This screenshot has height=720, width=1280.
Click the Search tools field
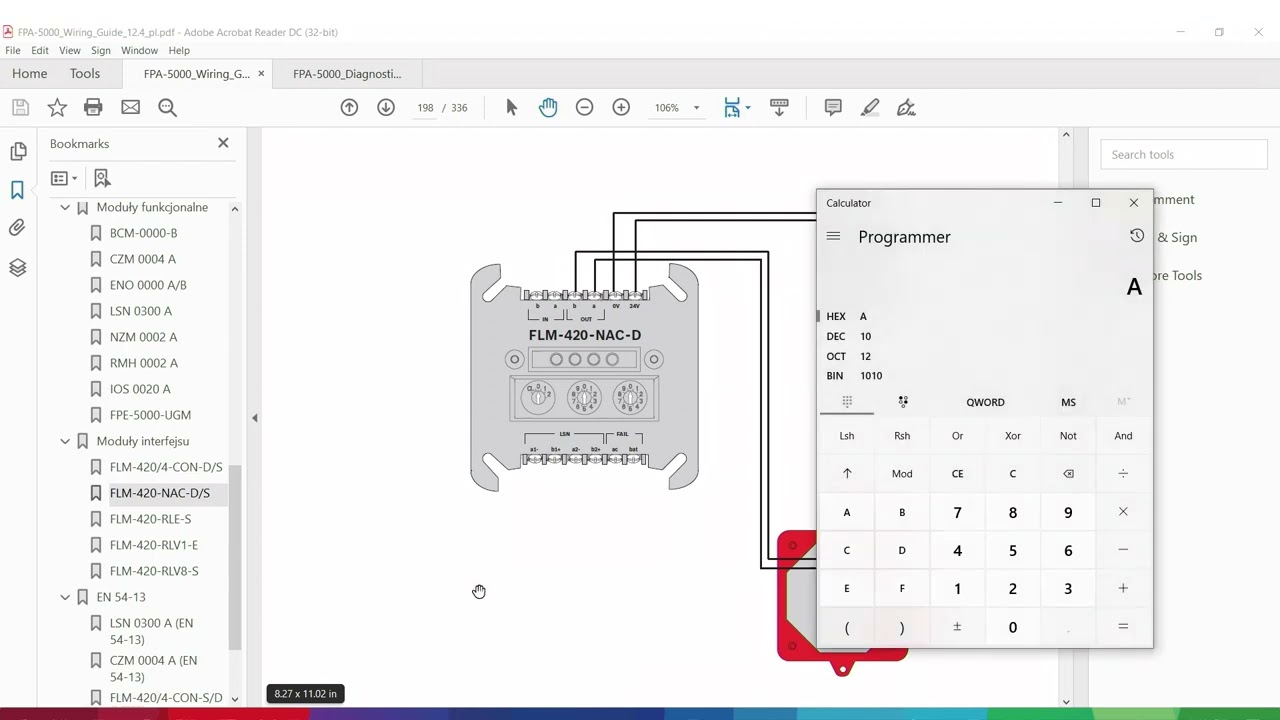(x=1184, y=154)
